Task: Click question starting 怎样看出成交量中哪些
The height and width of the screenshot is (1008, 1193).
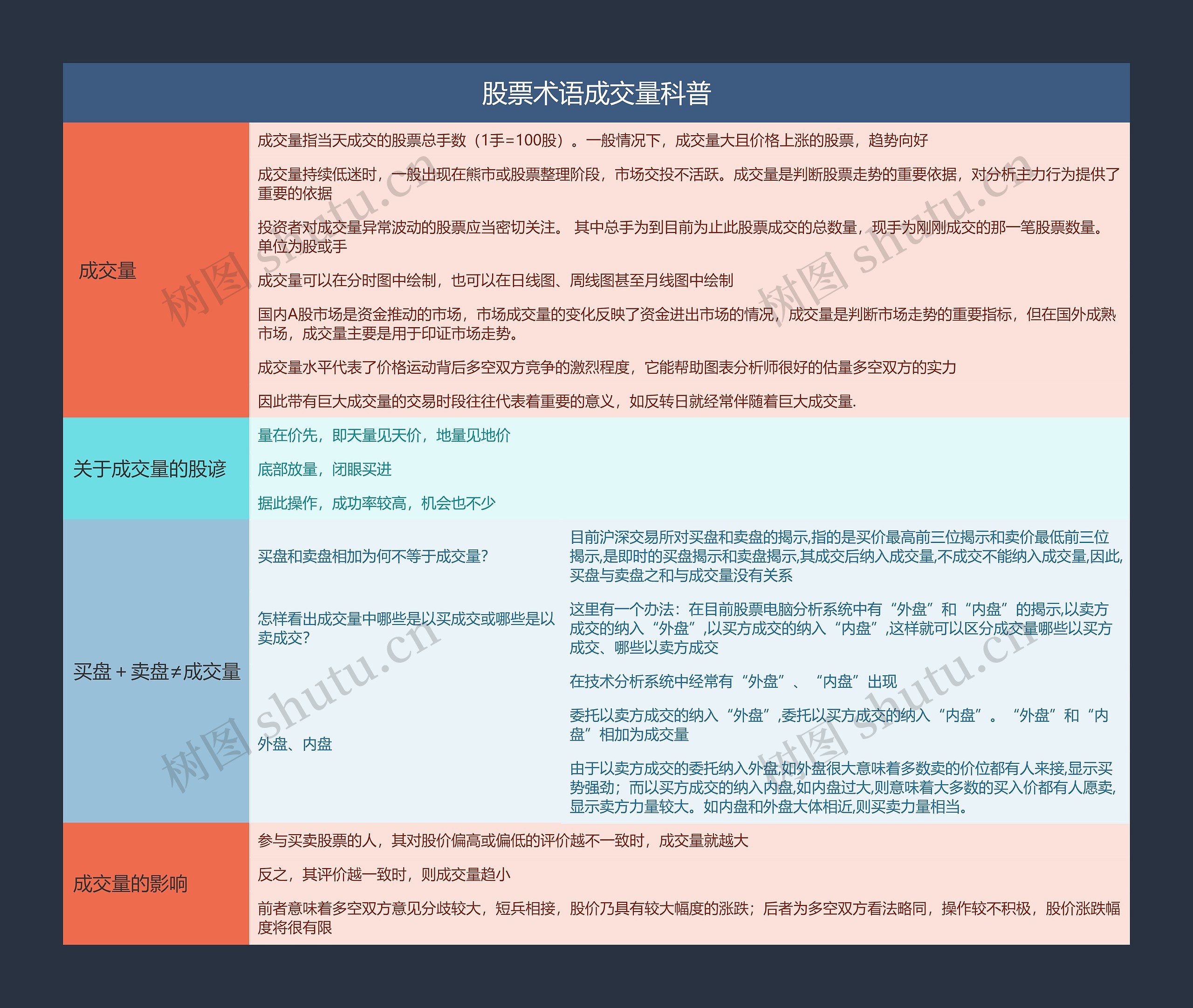Action: pos(406,628)
